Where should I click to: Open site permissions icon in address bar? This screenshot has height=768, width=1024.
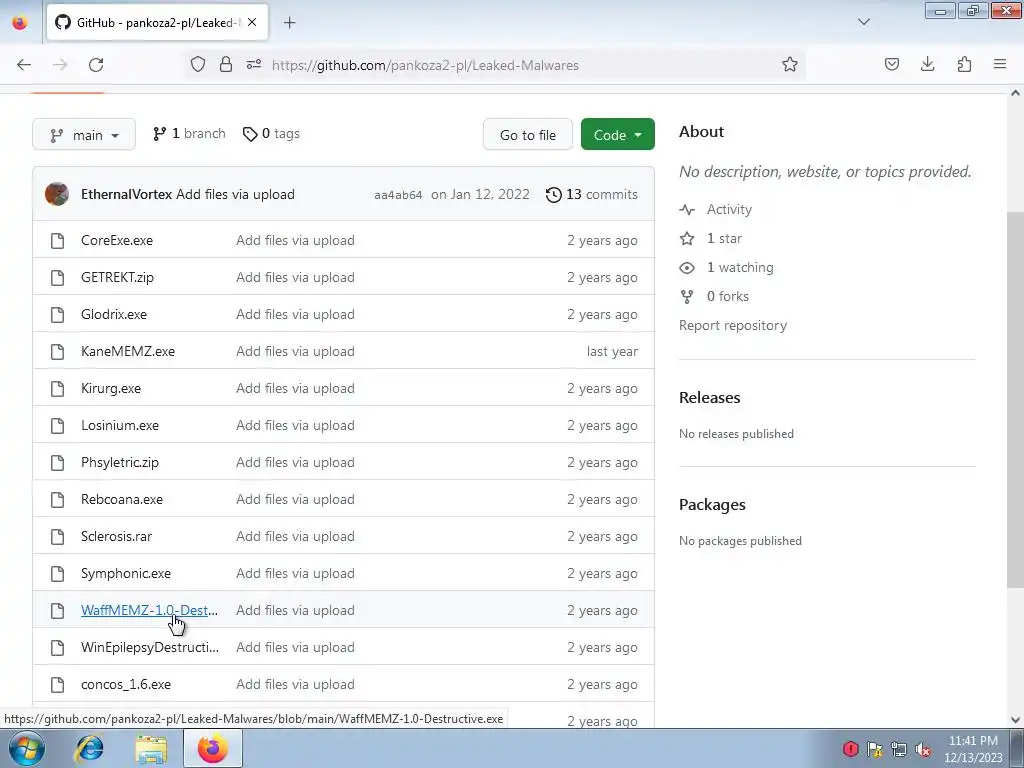point(254,65)
